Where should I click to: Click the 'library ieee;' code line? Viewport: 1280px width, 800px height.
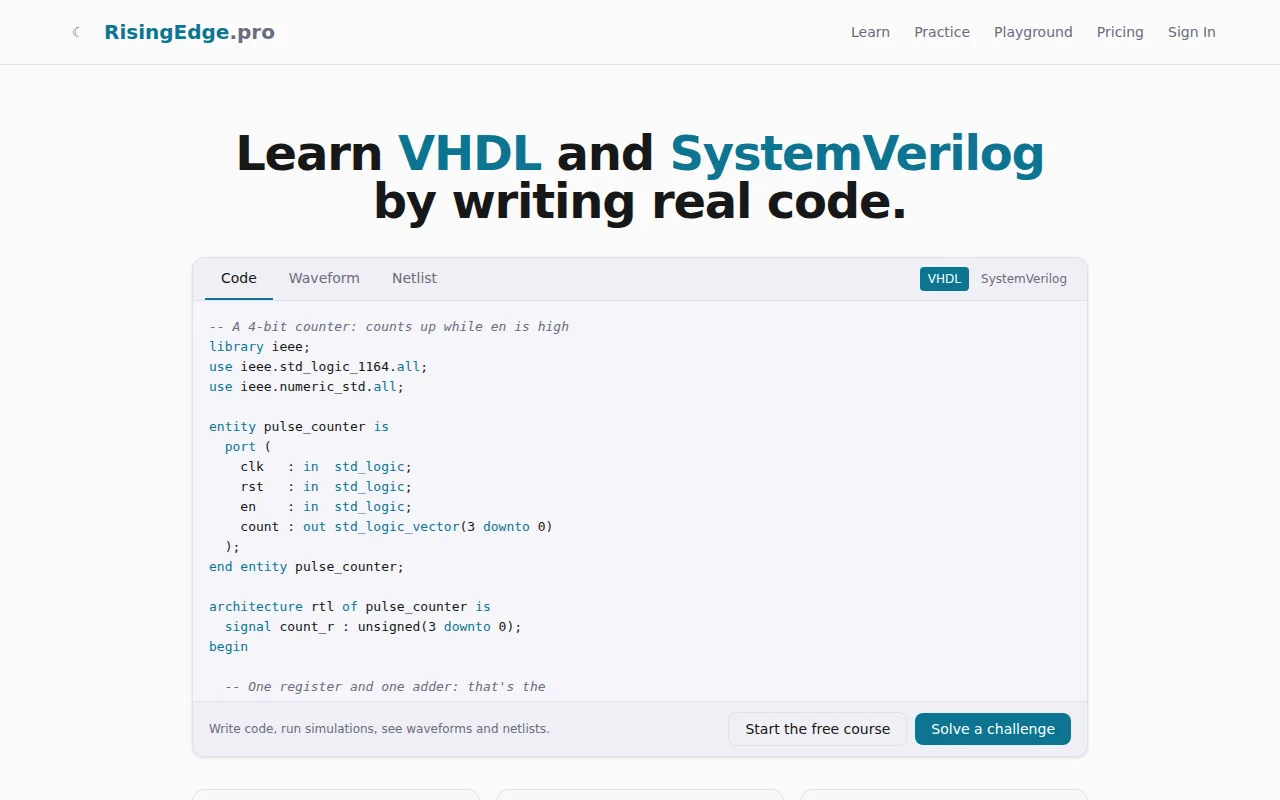[x=260, y=347]
